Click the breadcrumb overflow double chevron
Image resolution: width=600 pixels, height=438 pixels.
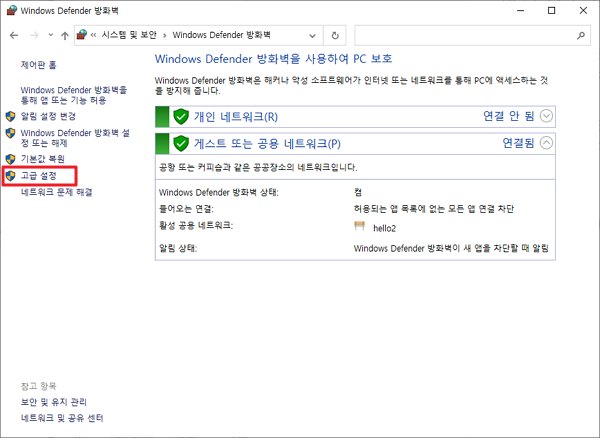[x=93, y=36]
